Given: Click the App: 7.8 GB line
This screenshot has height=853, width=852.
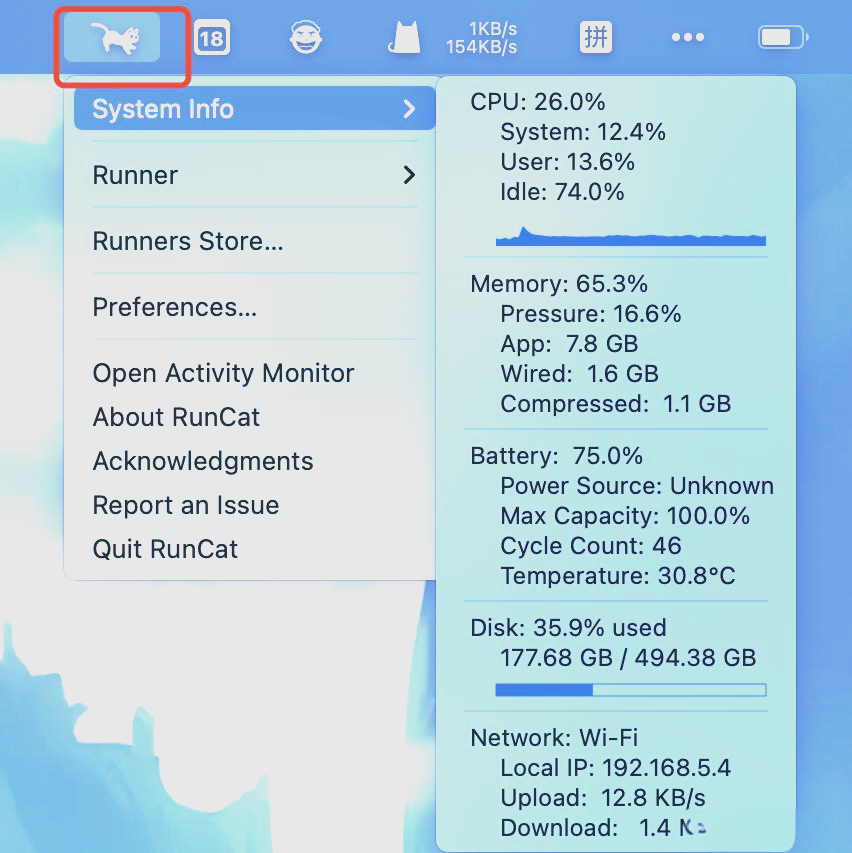Looking at the screenshot, I should coord(569,343).
